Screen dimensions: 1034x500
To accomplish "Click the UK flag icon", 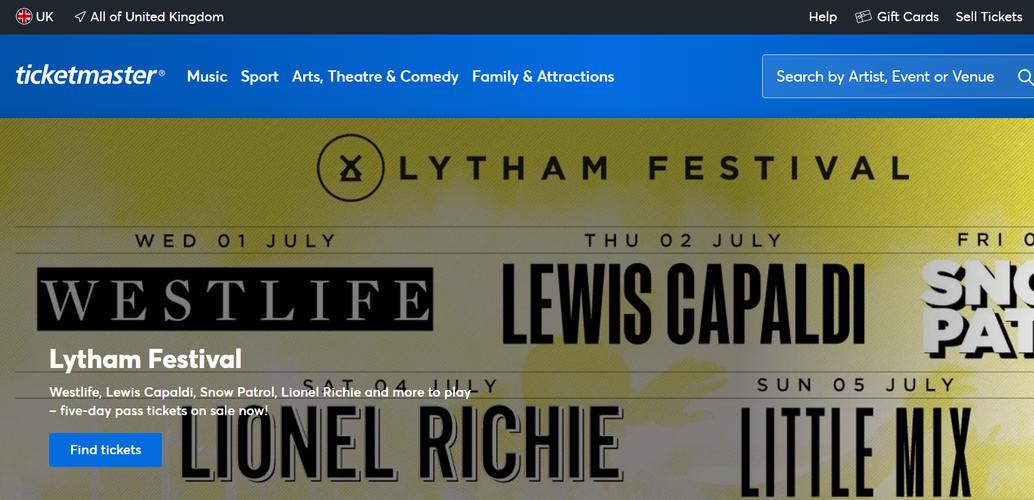I will 24,16.
